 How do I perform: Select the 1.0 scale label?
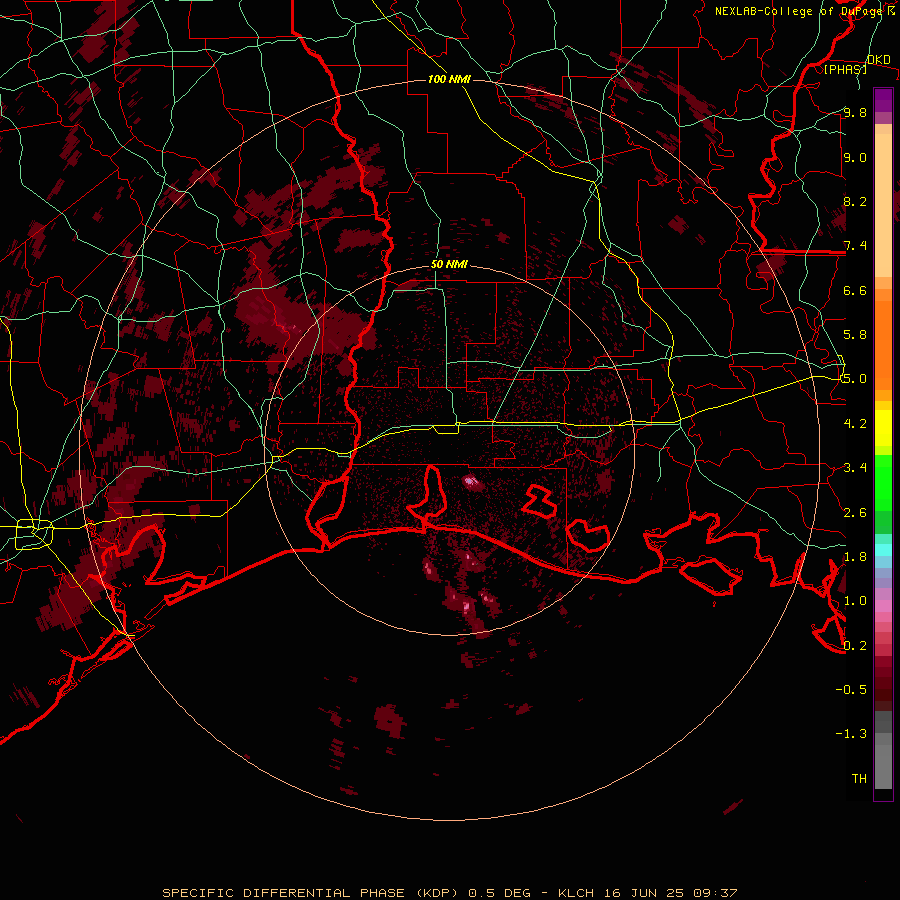855,602
